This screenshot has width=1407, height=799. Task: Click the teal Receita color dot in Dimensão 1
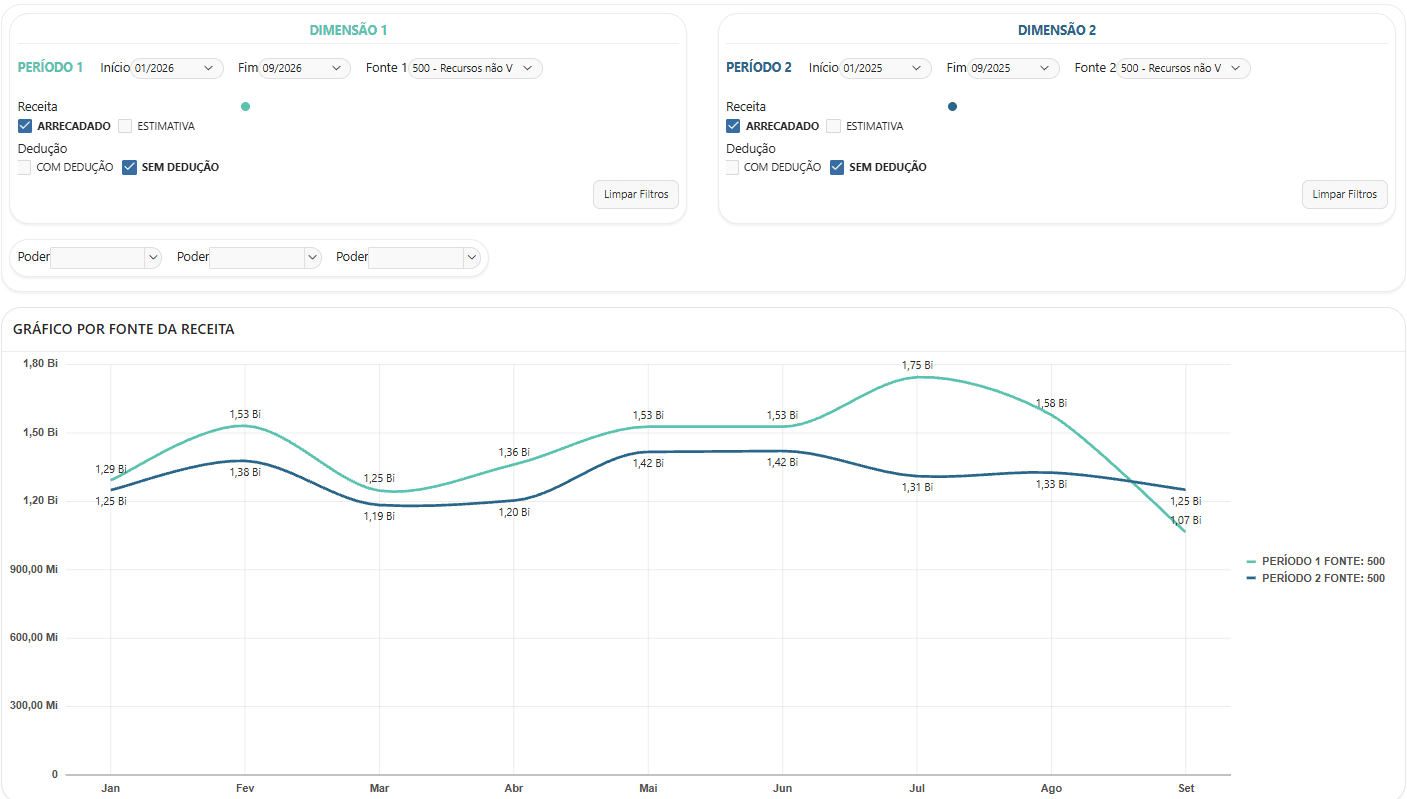[x=246, y=106]
